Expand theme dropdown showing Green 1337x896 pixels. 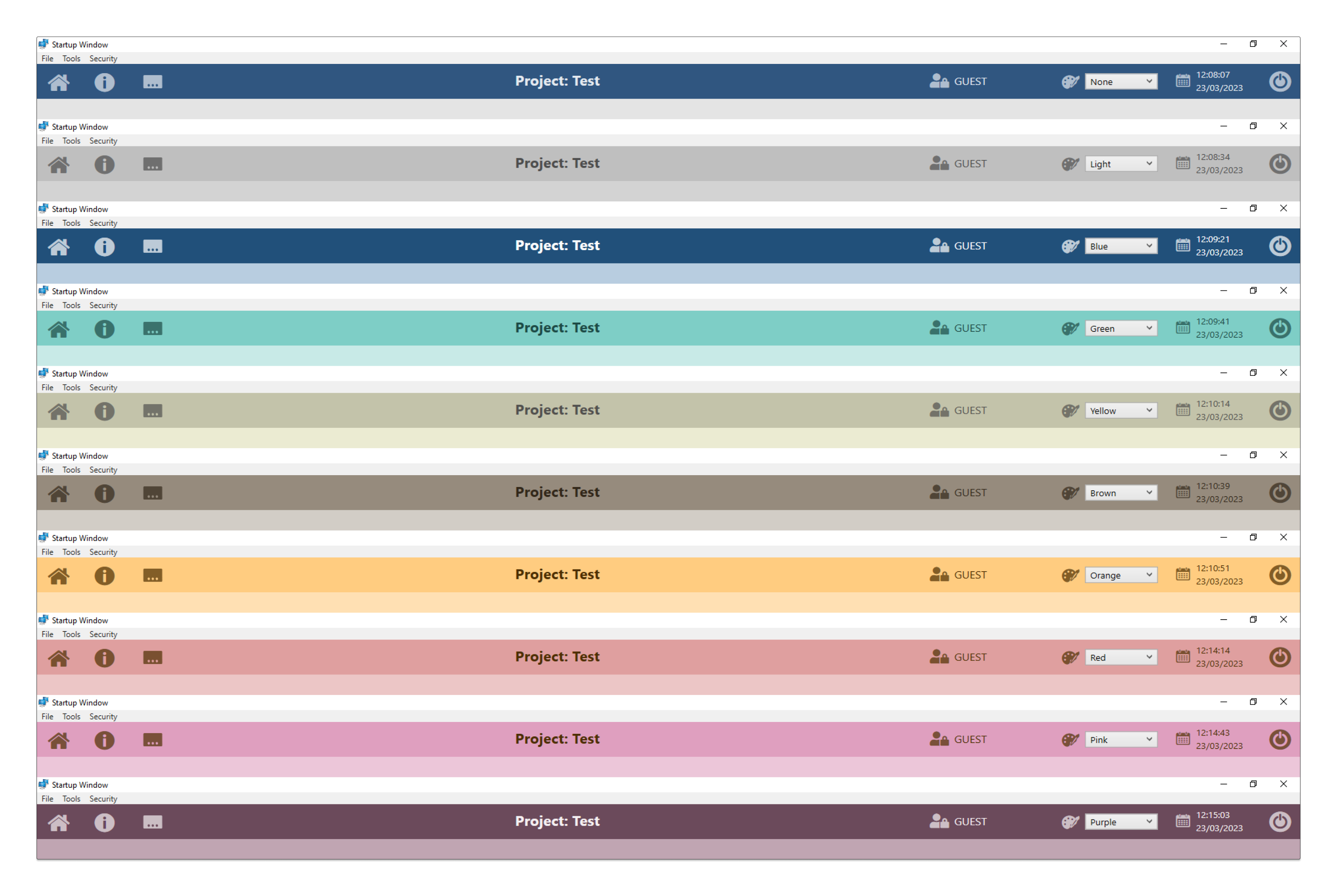coord(1121,328)
